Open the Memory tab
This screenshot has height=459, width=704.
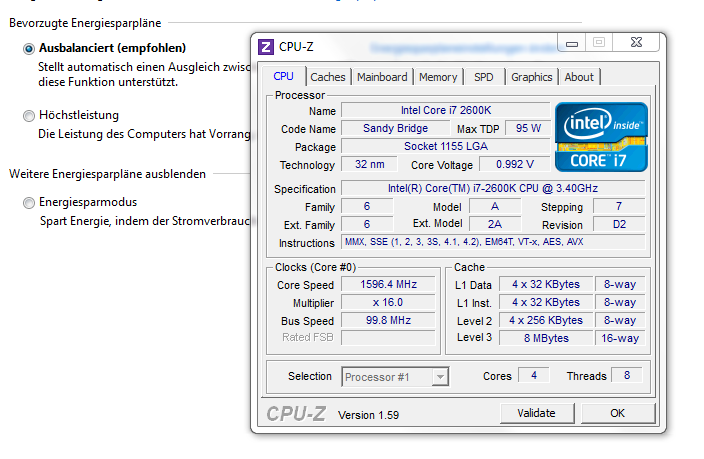coord(438,77)
